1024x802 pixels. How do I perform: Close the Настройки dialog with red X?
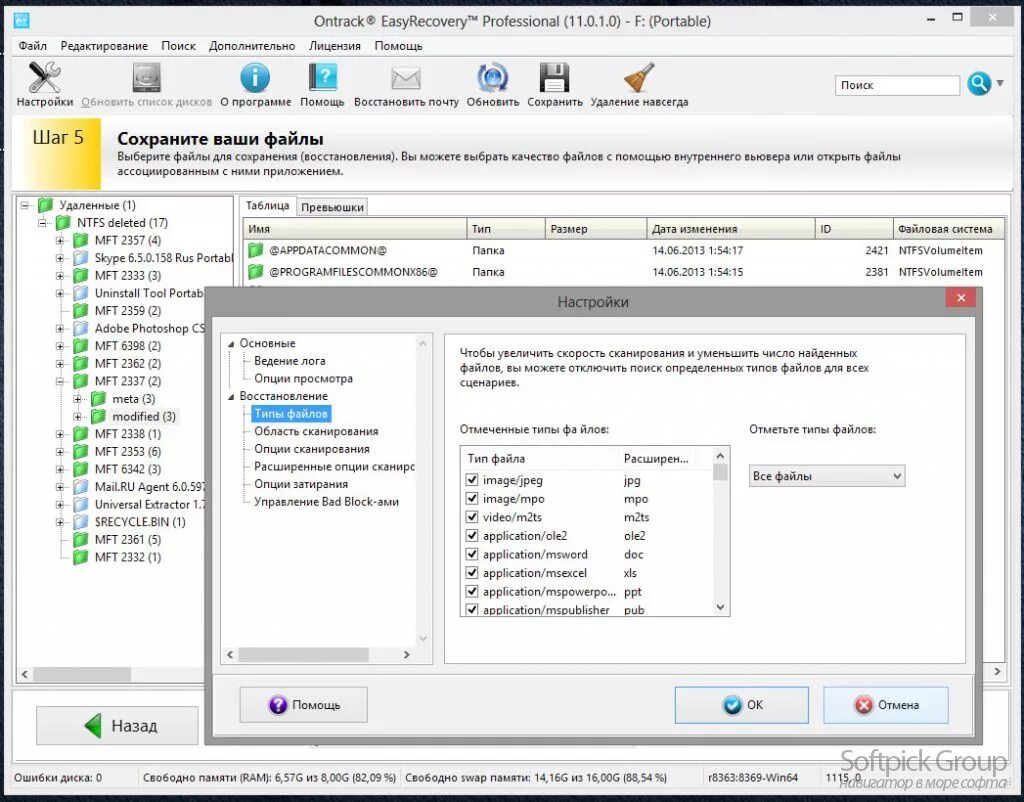click(961, 298)
